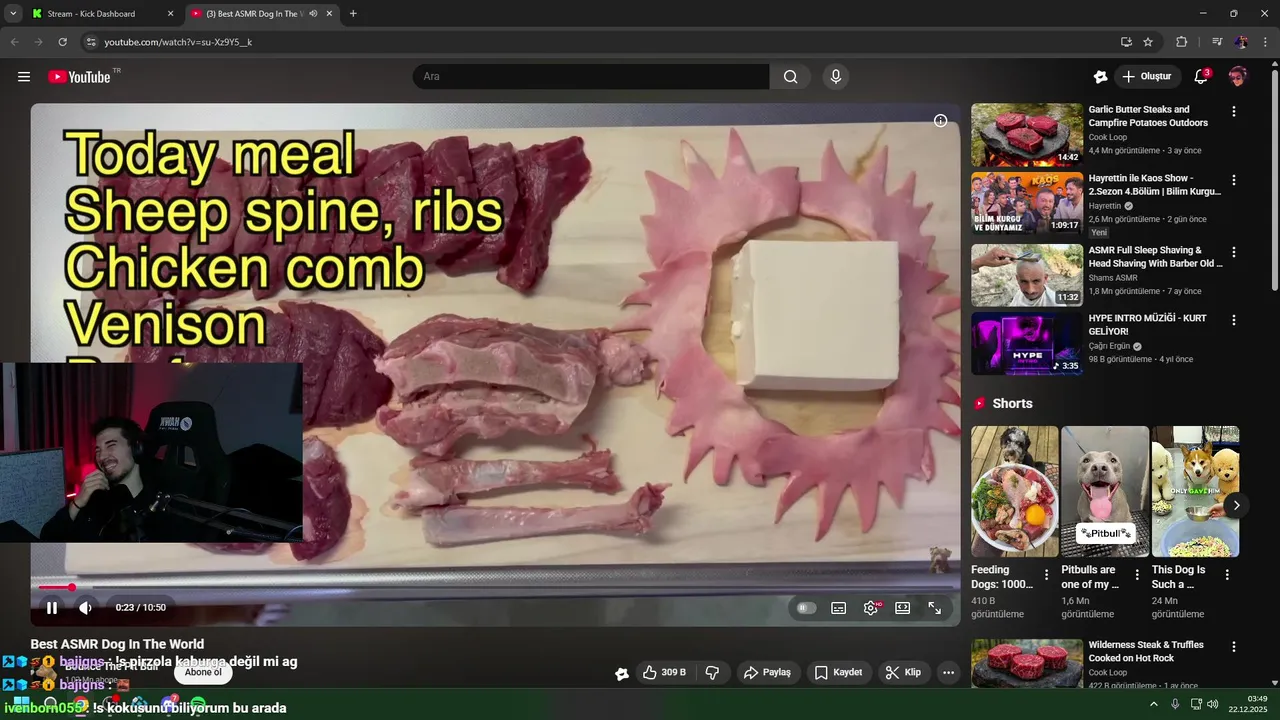This screenshot has width=1280, height=720.
Task: Reload the page
Action: [62, 42]
